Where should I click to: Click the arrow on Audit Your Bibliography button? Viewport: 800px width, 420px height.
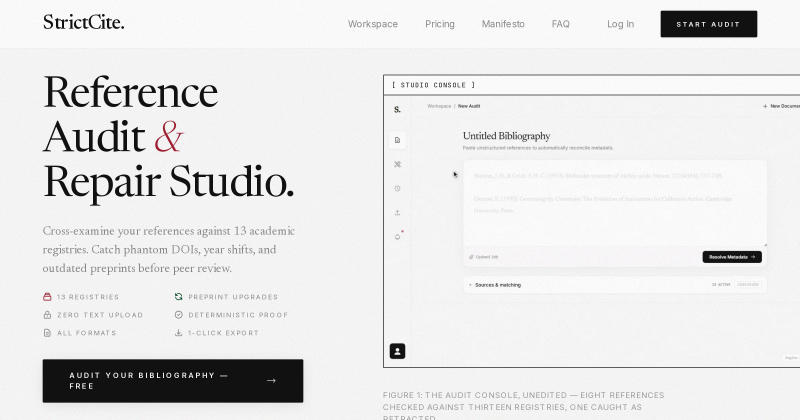click(271, 381)
